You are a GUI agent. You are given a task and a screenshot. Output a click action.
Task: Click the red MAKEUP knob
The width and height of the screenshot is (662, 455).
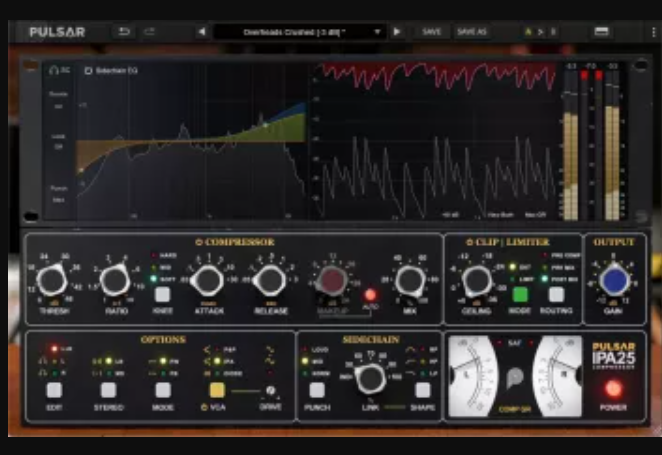click(x=332, y=280)
